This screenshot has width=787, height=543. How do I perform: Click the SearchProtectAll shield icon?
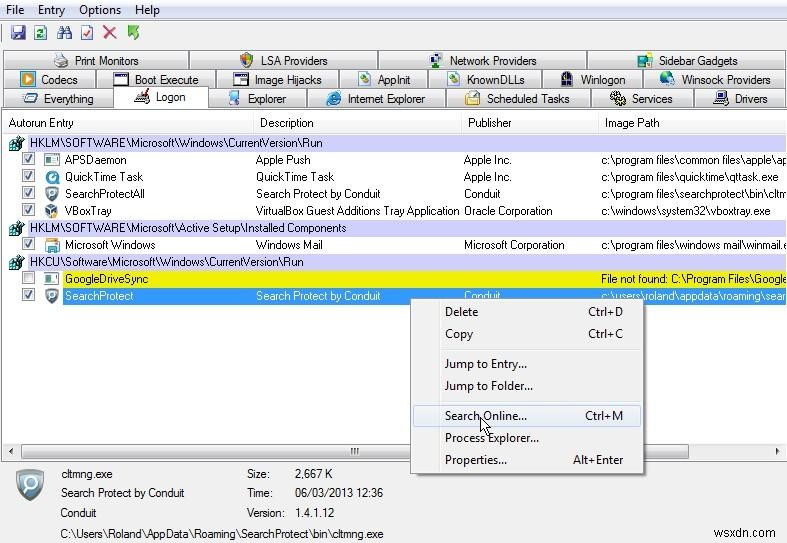tap(52, 194)
